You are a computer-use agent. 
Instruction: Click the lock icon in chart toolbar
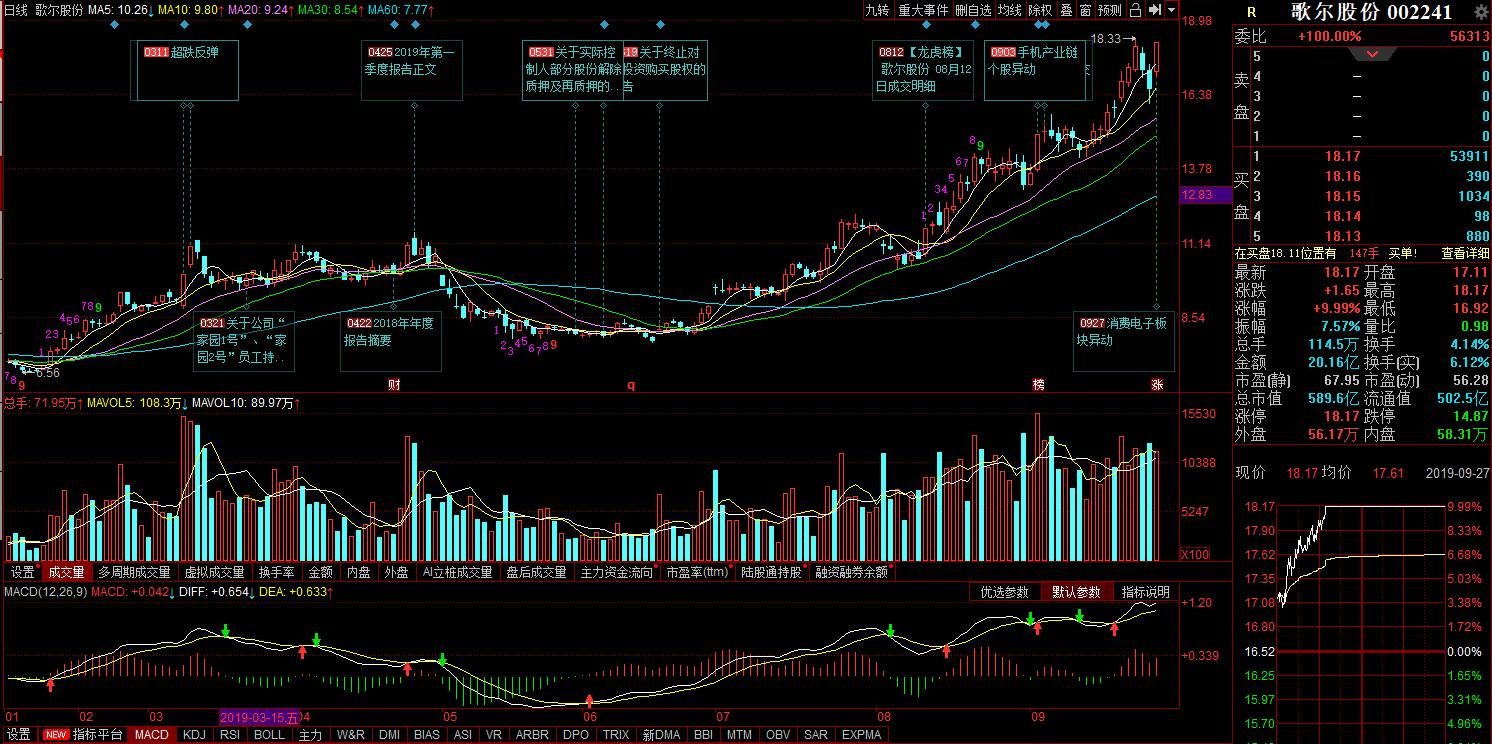pyautogui.click(x=1135, y=10)
